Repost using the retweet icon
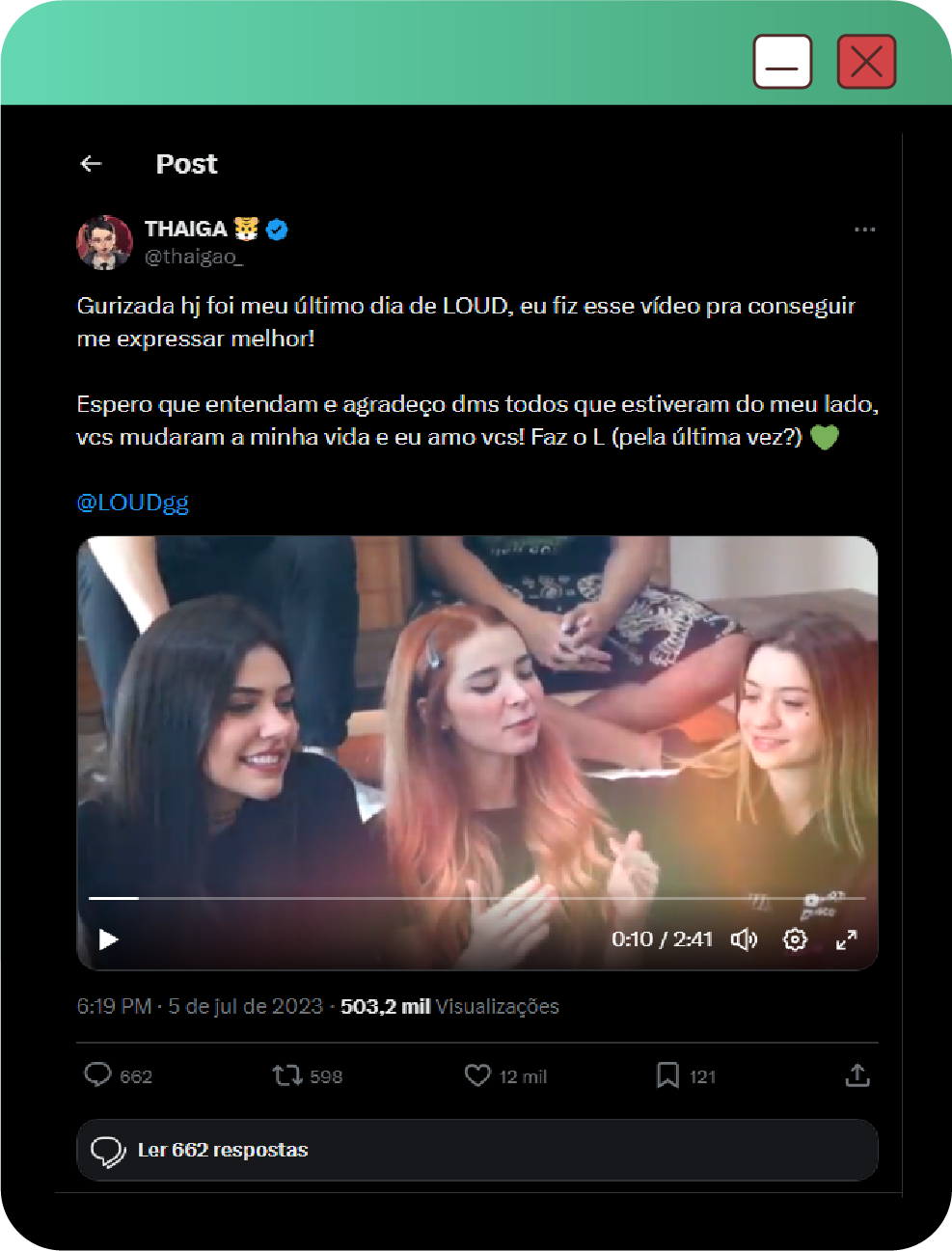The image size is (952, 1251). point(286,1074)
